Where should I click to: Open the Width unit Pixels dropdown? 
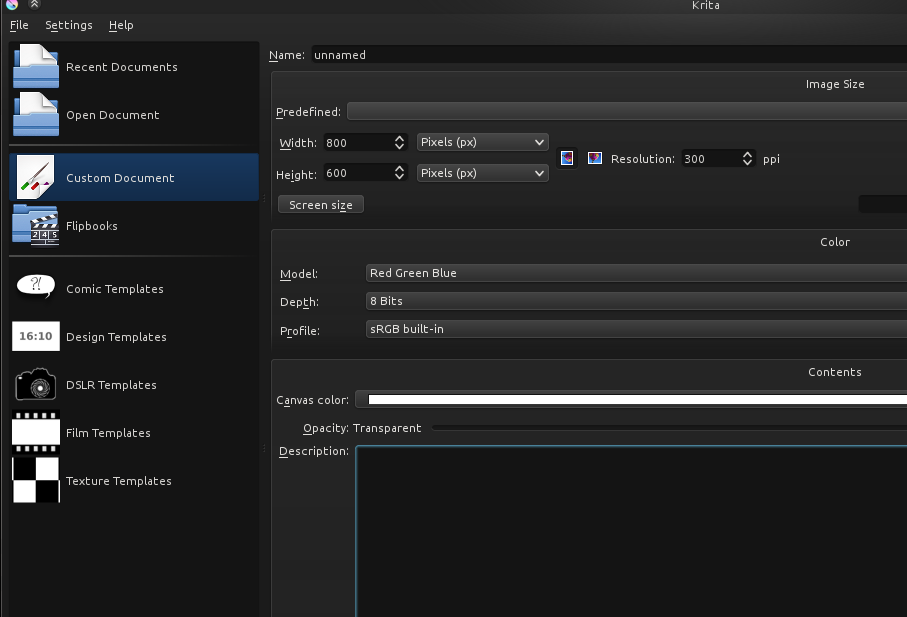(482, 142)
